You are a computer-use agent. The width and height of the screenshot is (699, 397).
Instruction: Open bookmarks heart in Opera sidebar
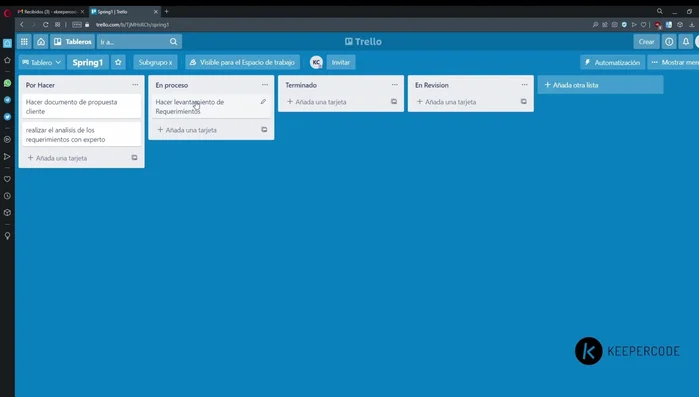pyautogui.click(x=7, y=179)
